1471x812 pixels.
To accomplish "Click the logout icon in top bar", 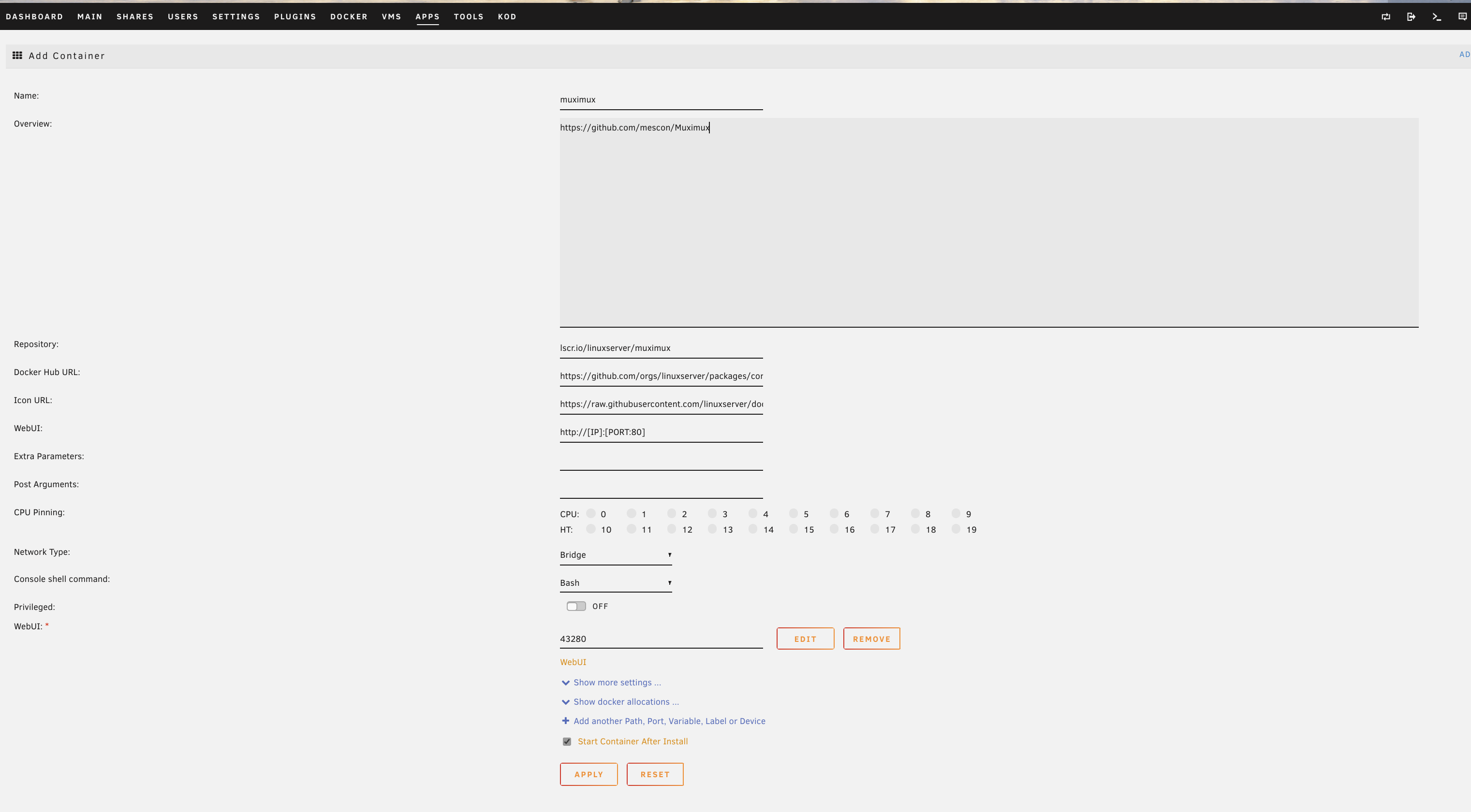I will click(1411, 16).
